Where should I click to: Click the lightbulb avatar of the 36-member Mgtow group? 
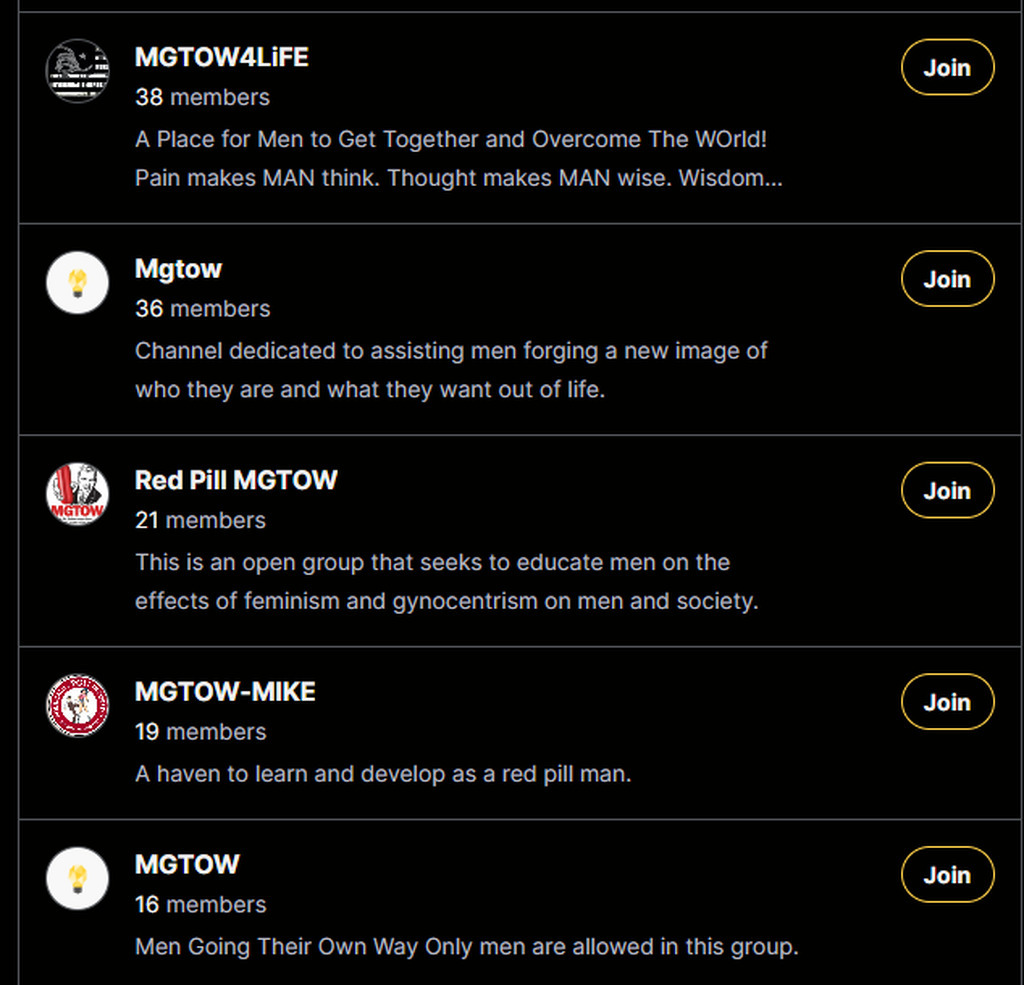(x=78, y=282)
